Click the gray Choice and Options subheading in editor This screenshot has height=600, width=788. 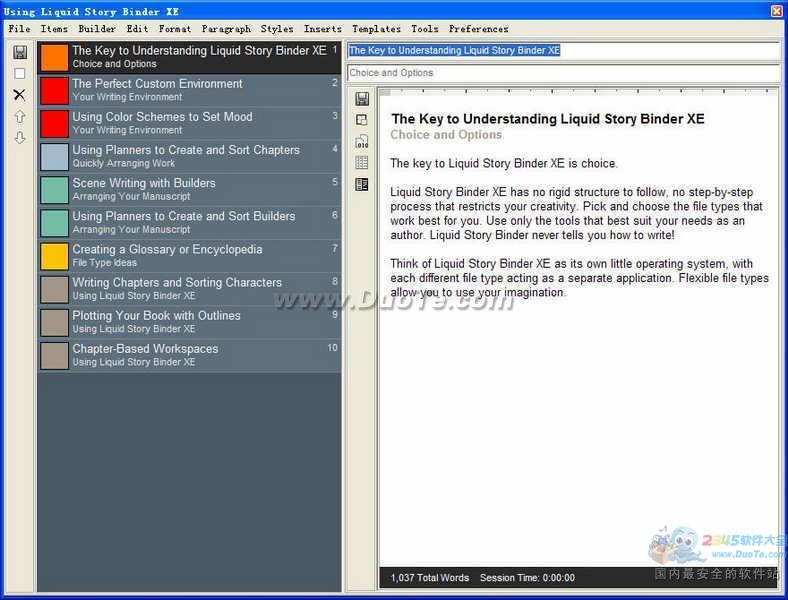[446, 135]
